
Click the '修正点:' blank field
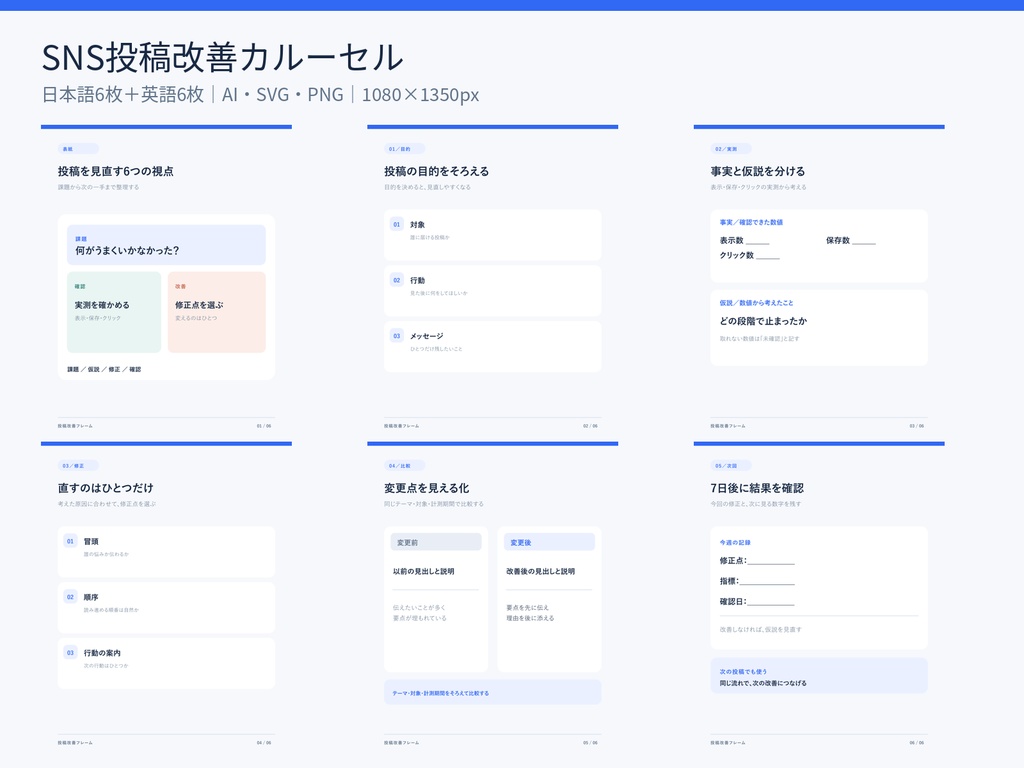pyautogui.click(x=771, y=561)
